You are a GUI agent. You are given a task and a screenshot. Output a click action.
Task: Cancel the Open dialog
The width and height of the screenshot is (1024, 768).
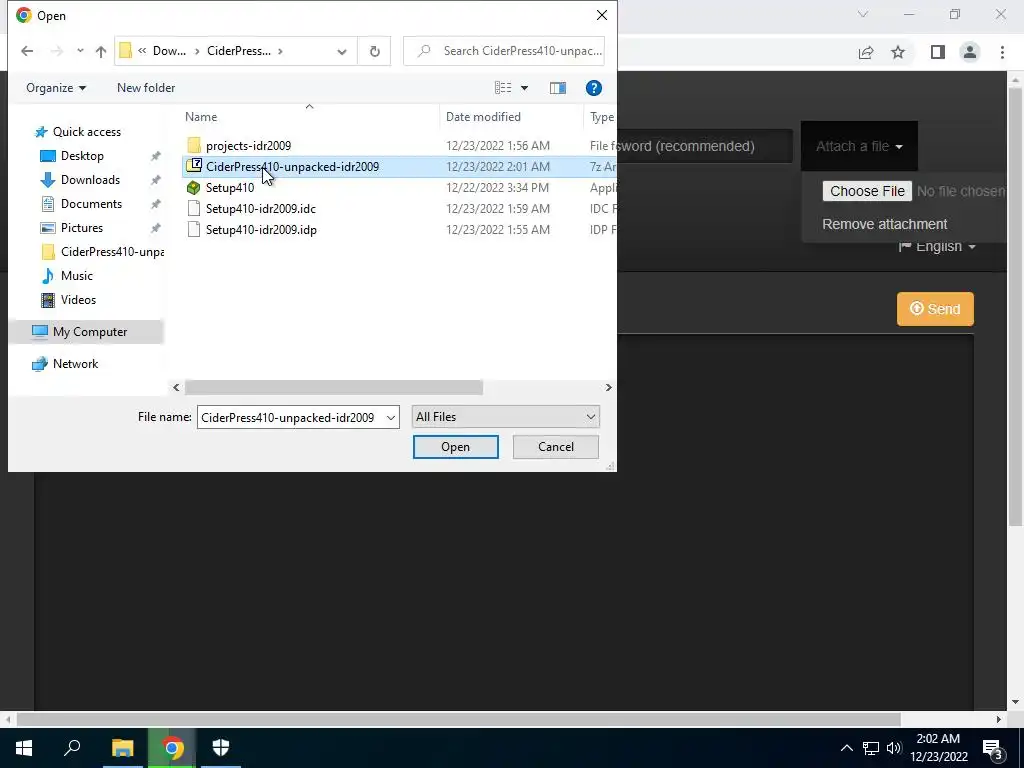coord(556,447)
